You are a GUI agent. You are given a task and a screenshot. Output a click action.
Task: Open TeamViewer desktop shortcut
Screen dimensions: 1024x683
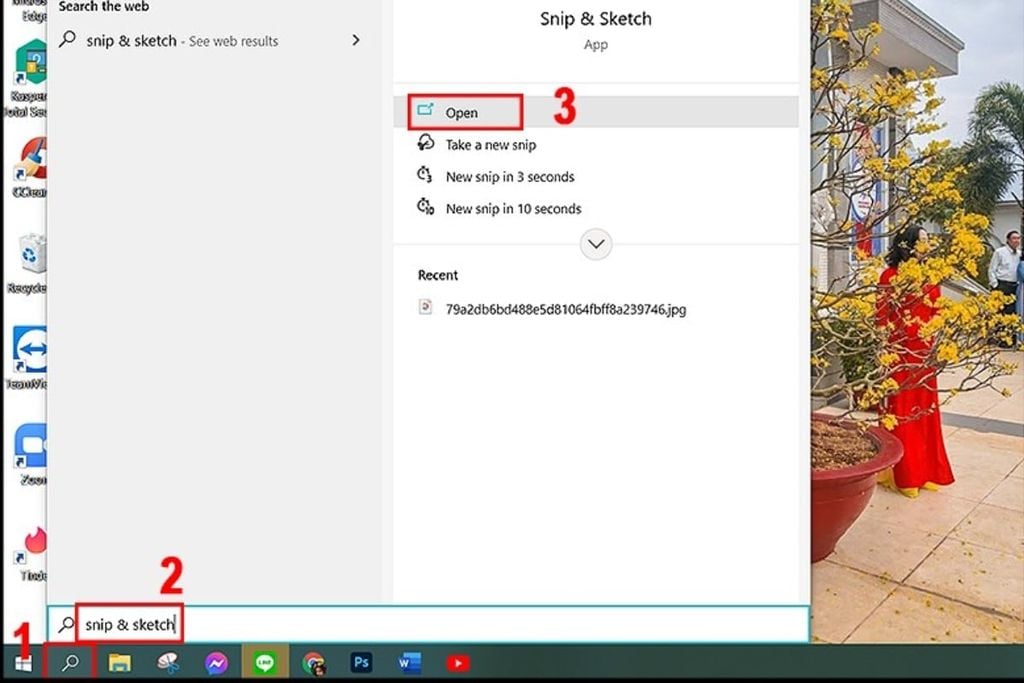[x=28, y=358]
